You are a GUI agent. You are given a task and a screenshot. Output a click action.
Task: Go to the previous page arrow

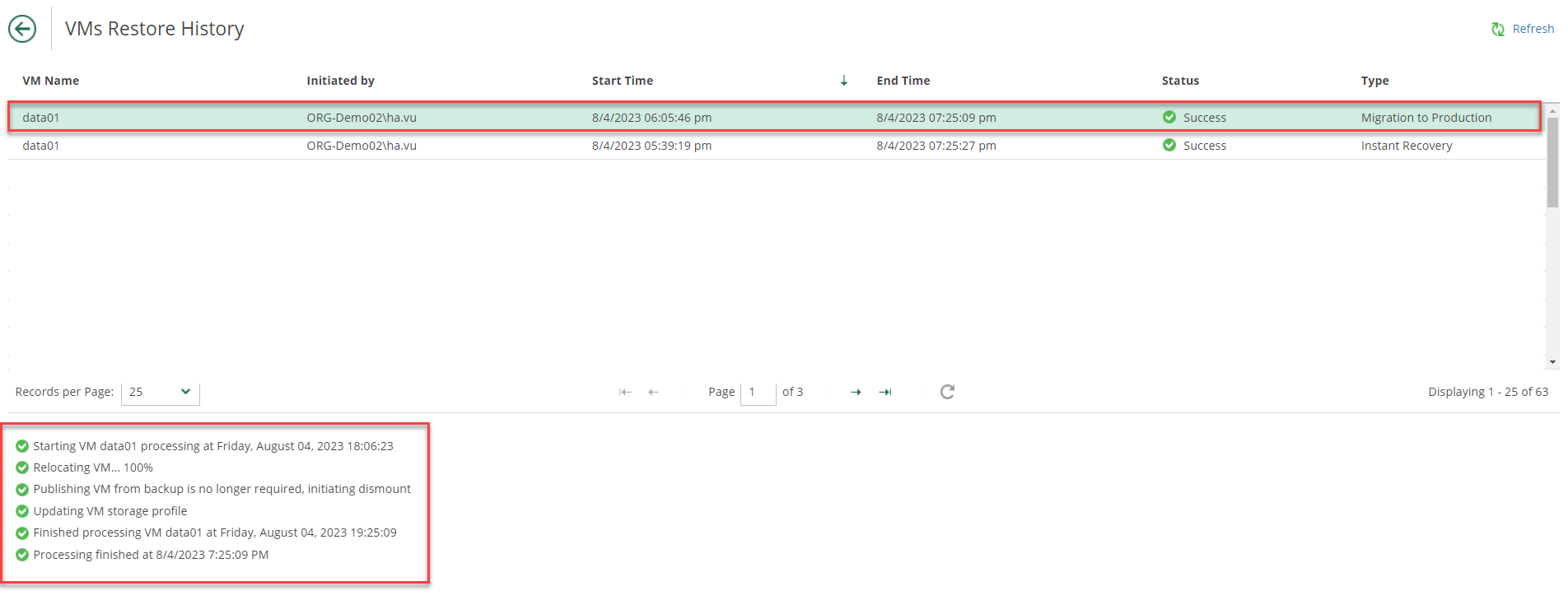tap(653, 393)
